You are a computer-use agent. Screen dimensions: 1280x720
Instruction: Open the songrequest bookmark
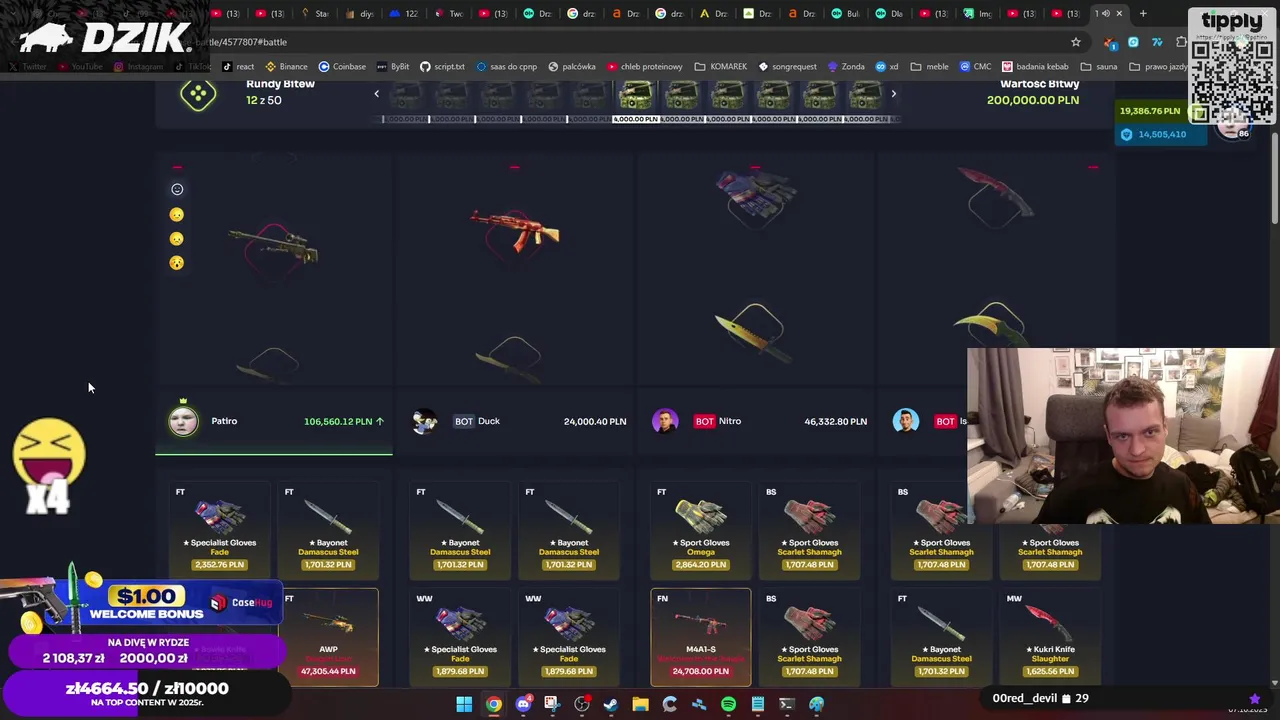pyautogui.click(x=788, y=66)
